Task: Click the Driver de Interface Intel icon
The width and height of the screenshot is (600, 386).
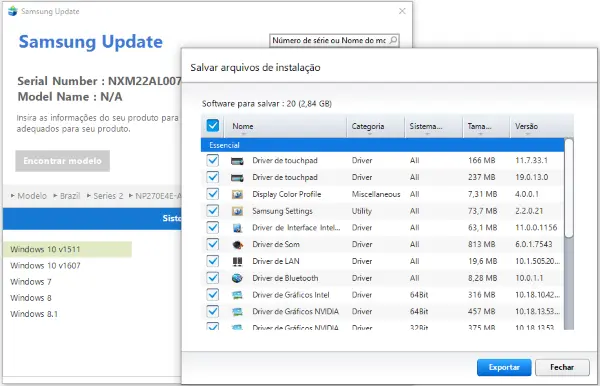Action: point(237,228)
